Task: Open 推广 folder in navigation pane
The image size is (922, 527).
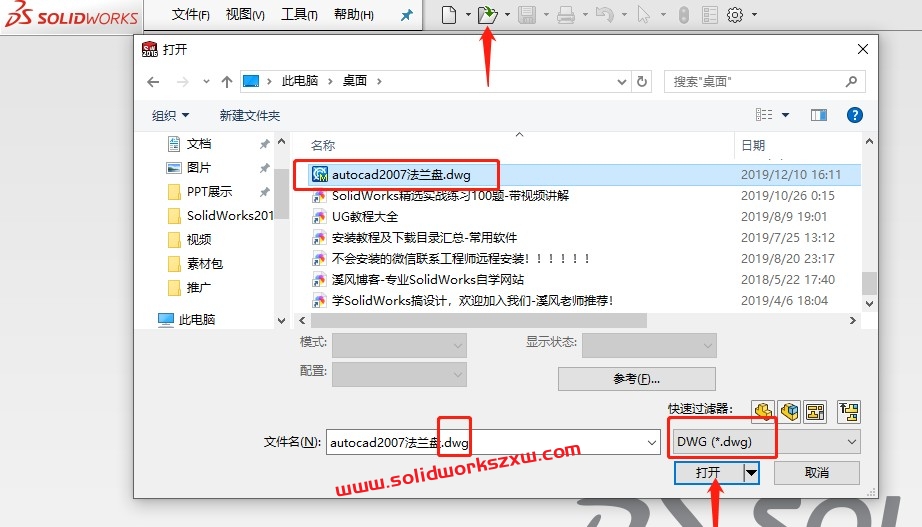Action: 198,288
